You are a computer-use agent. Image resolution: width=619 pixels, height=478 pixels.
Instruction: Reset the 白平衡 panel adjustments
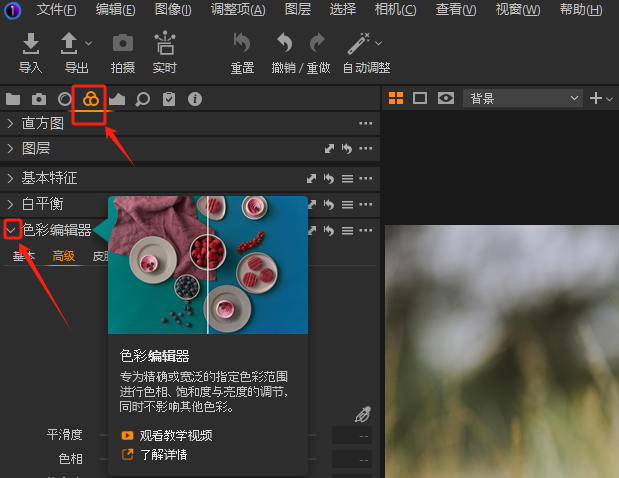tap(329, 205)
